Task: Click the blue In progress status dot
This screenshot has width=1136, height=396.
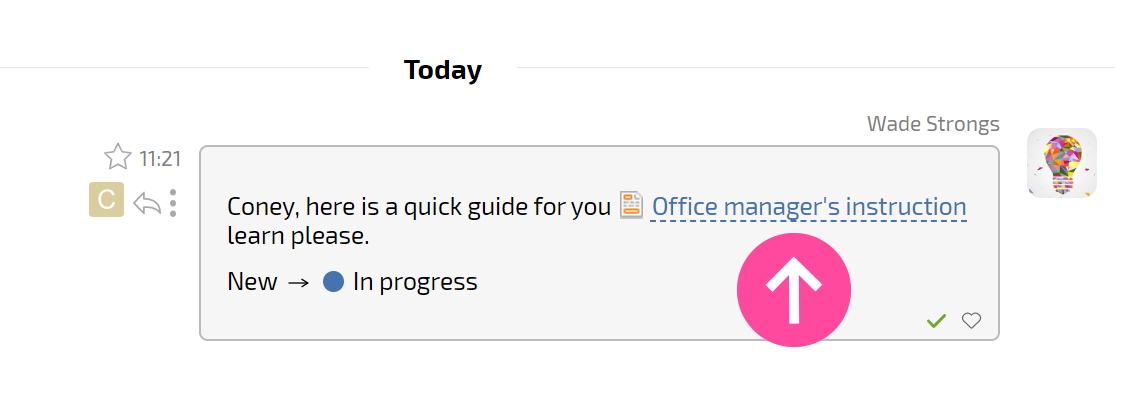Action: (333, 282)
